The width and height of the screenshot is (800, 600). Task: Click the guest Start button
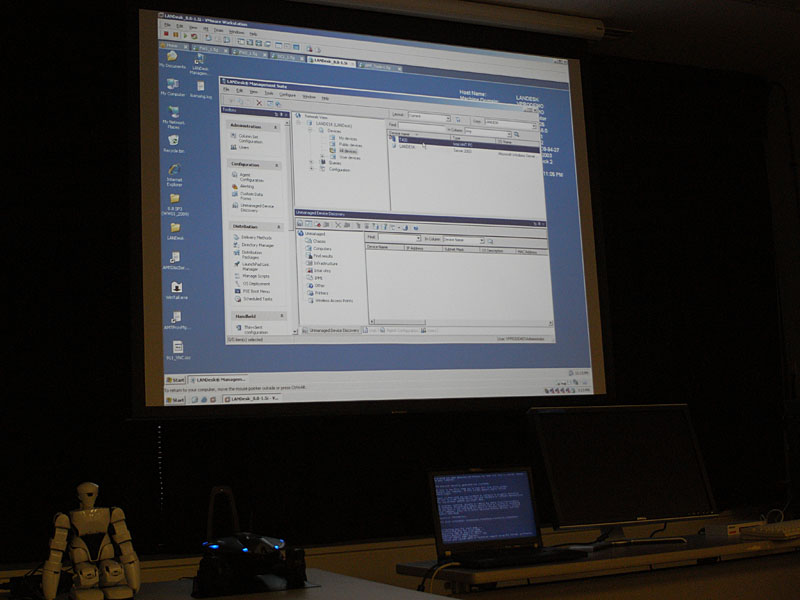176,380
